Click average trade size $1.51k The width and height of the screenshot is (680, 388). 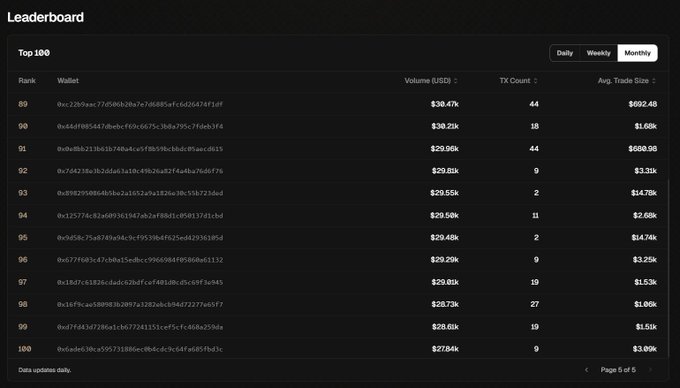click(x=646, y=327)
